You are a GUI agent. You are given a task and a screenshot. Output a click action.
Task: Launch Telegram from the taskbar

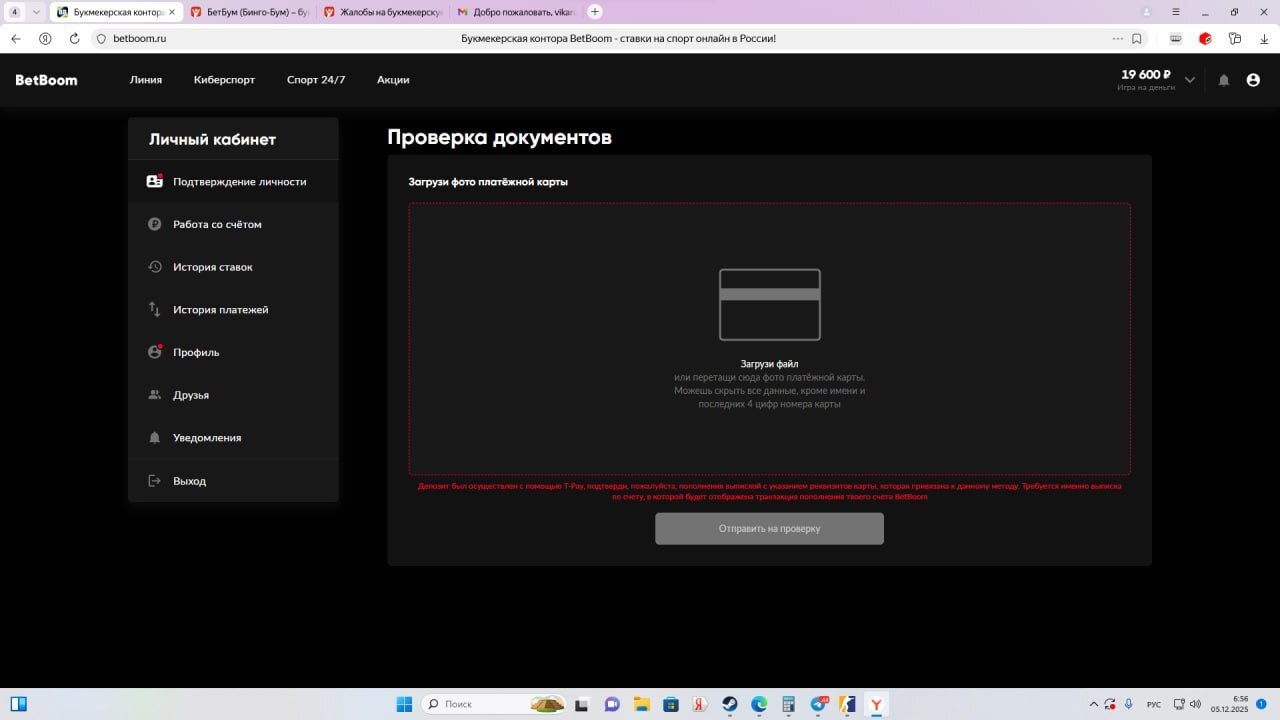pos(818,704)
